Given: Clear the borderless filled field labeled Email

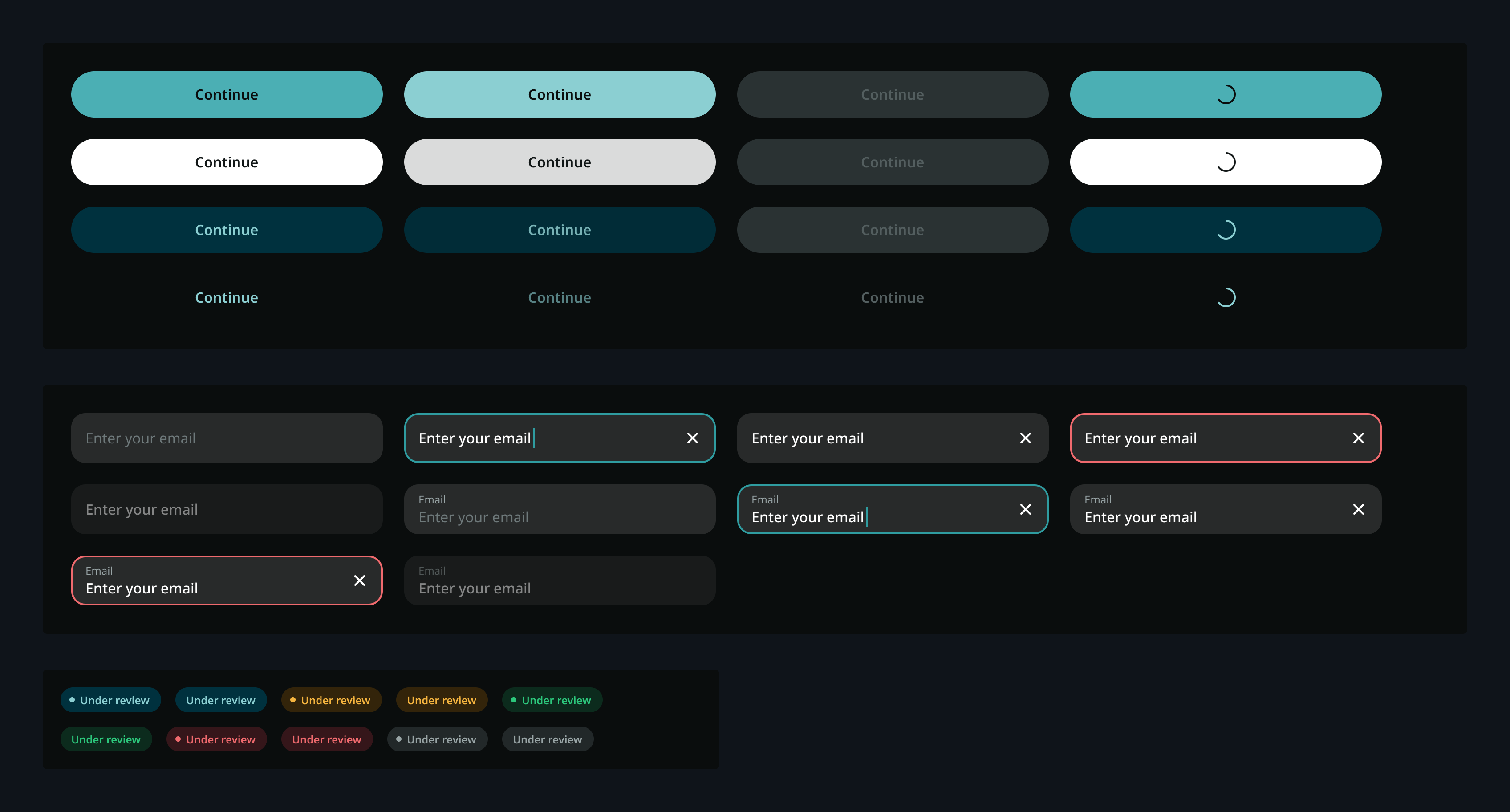Looking at the screenshot, I should click(x=1358, y=509).
